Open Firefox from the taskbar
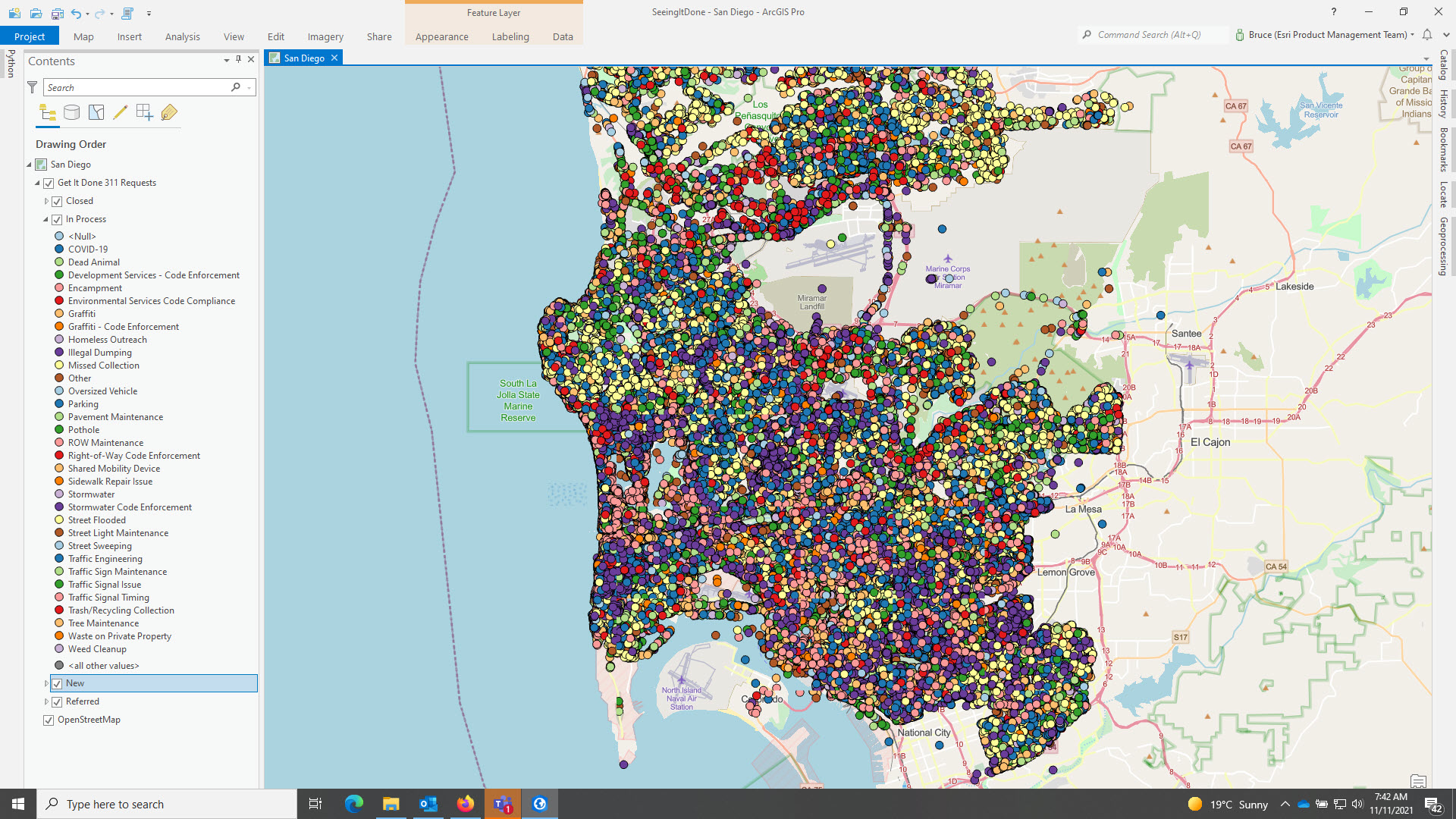This screenshot has height=819, width=1456. tap(466, 804)
